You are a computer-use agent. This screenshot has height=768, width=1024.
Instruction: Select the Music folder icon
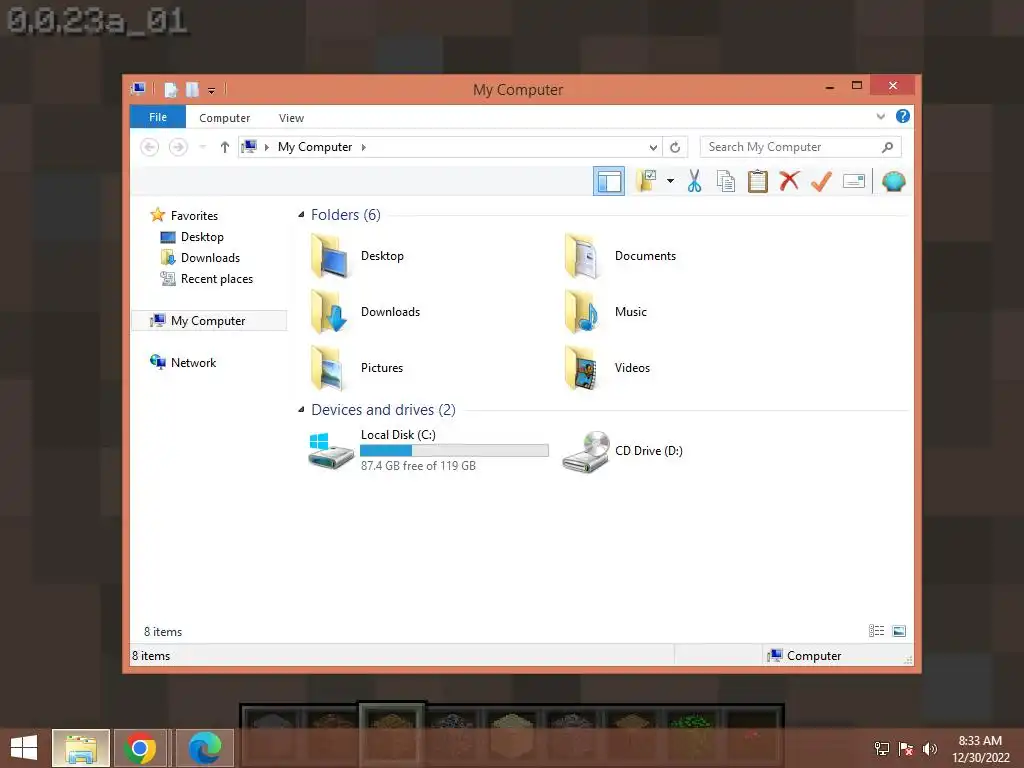[583, 312]
